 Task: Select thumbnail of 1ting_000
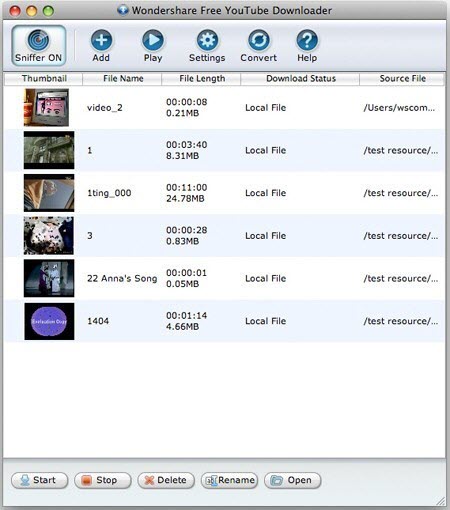click(49, 193)
